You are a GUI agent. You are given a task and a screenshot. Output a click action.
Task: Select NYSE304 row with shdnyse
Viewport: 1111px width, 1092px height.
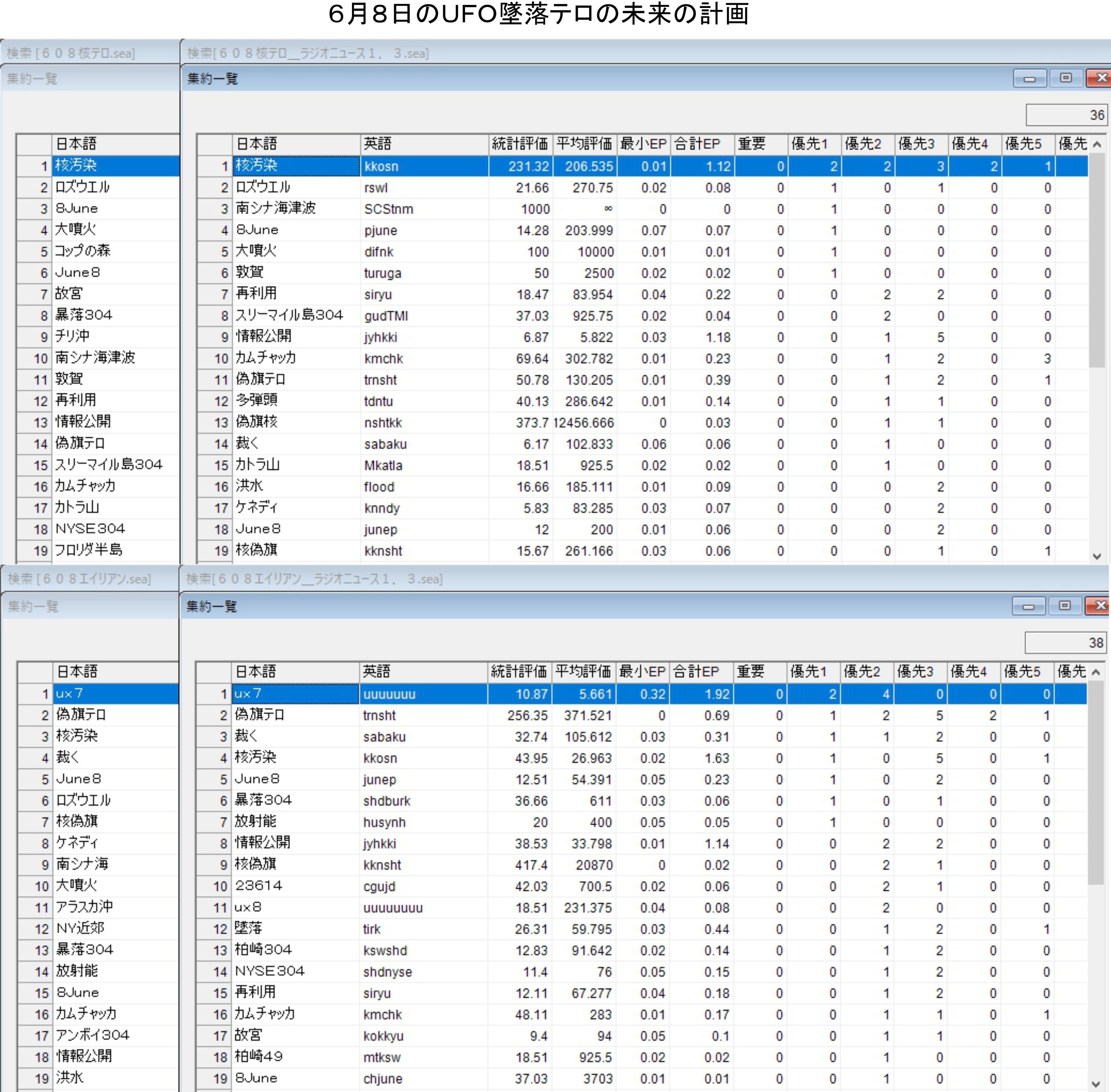642,971
